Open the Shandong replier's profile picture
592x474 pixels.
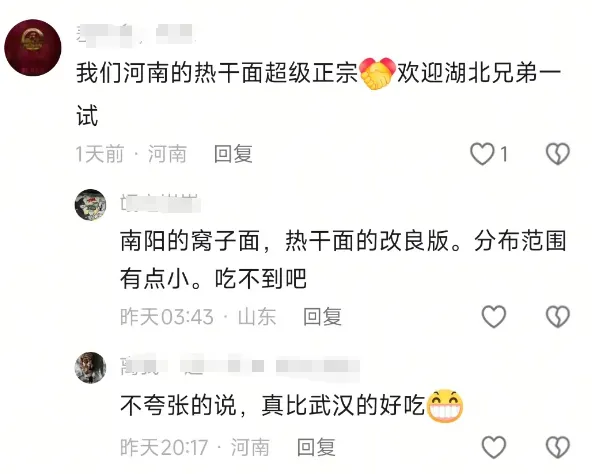point(90,205)
